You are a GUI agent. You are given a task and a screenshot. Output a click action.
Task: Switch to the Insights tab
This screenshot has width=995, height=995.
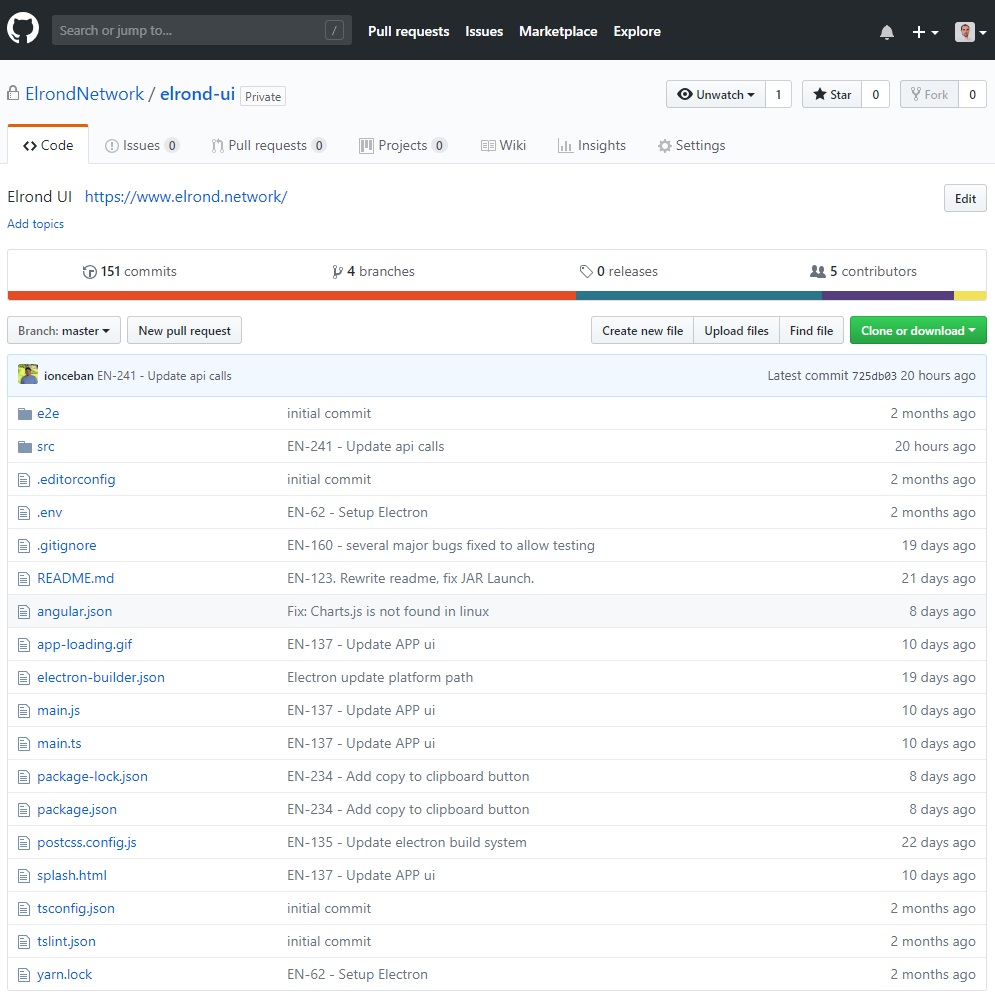tap(591, 145)
